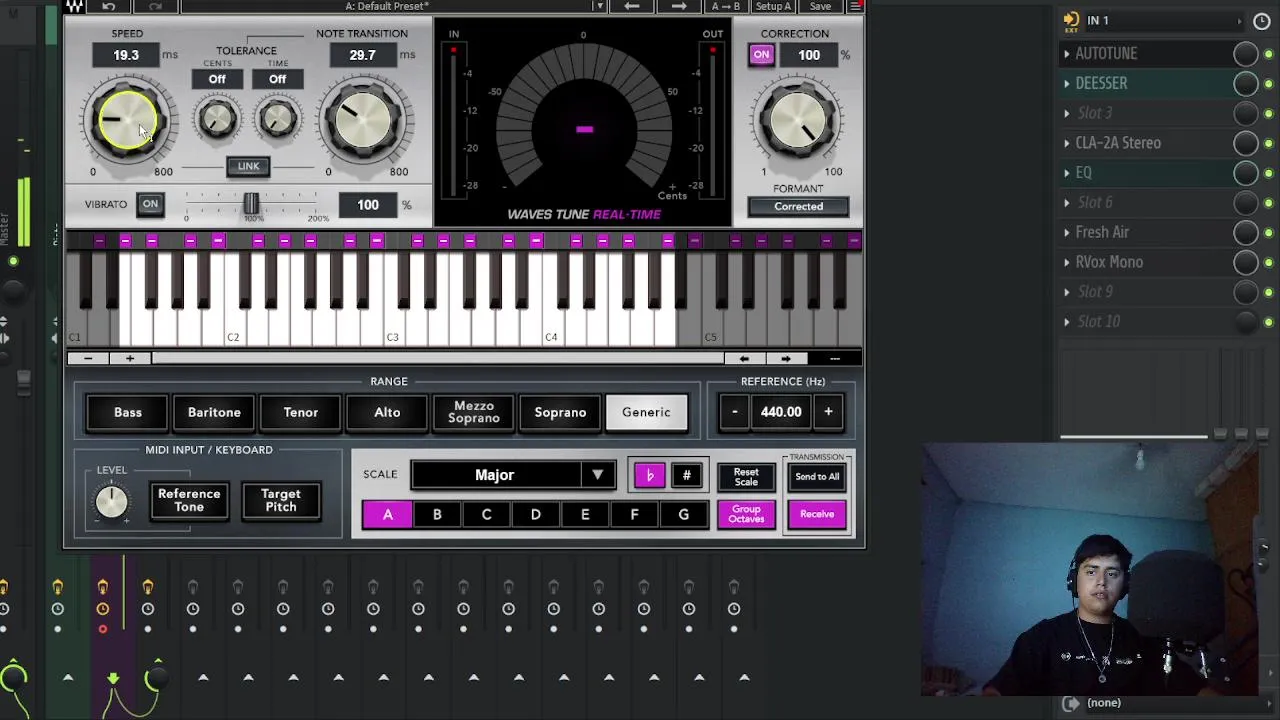Shift the keyboard view left with the arrow
The image size is (1280, 720).
point(744,358)
